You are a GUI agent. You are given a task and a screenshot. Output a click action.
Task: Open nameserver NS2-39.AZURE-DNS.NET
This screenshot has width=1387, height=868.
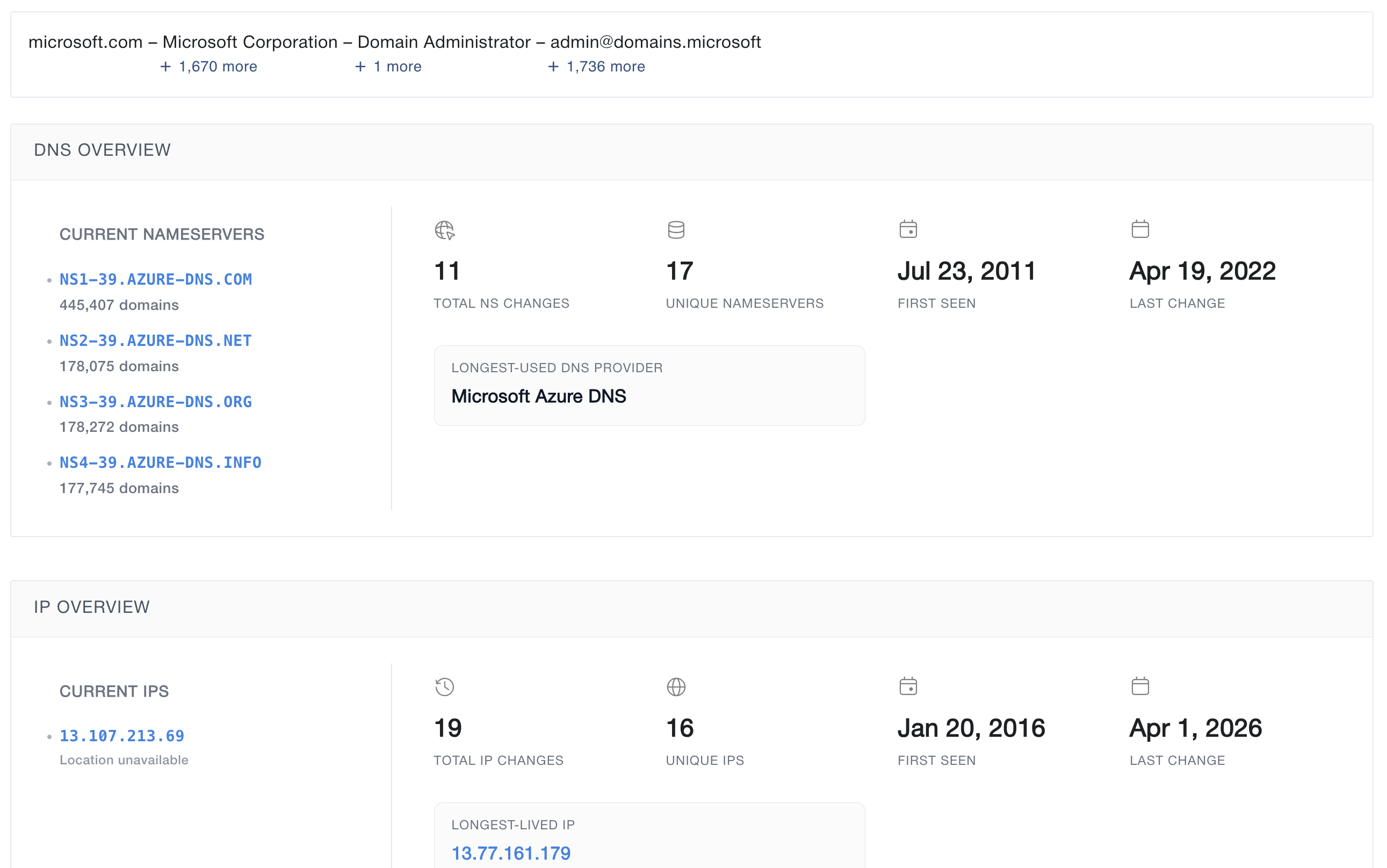click(156, 341)
